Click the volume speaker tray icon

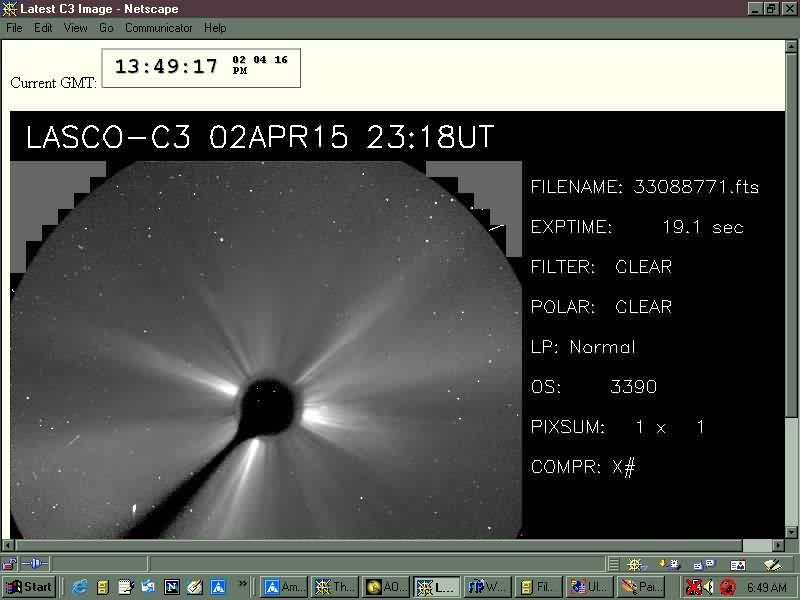pos(709,587)
